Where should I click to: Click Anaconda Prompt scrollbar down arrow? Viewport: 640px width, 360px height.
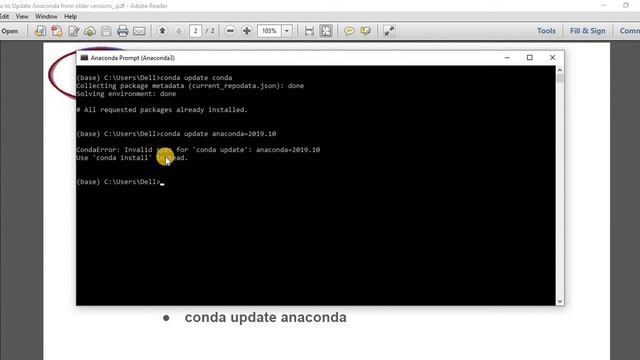point(560,302)
